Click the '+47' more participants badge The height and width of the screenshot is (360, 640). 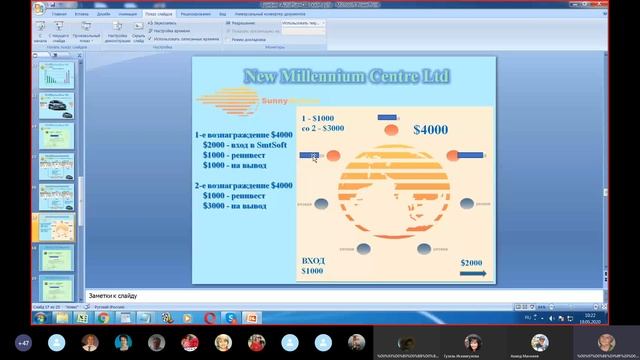(x=23, y=343)
